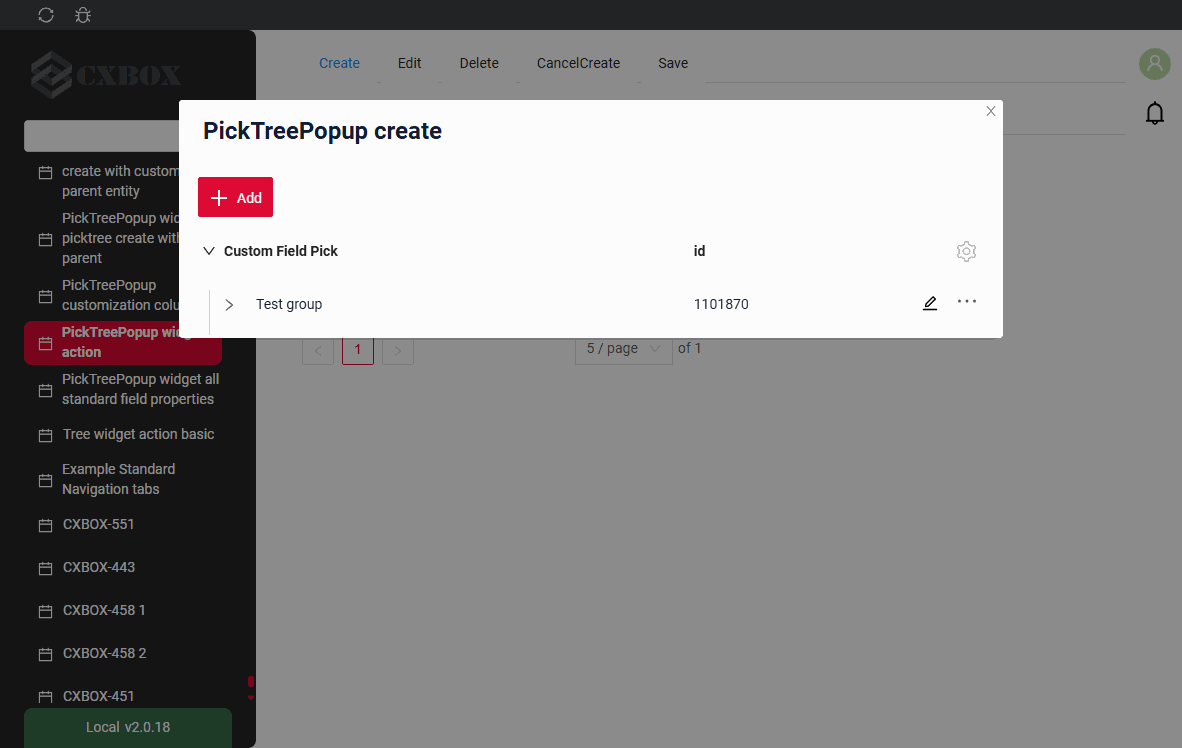The image size is (1182, 748).
Task: Click the Create action
Action: pyautogui.click(x=339, y=63)
